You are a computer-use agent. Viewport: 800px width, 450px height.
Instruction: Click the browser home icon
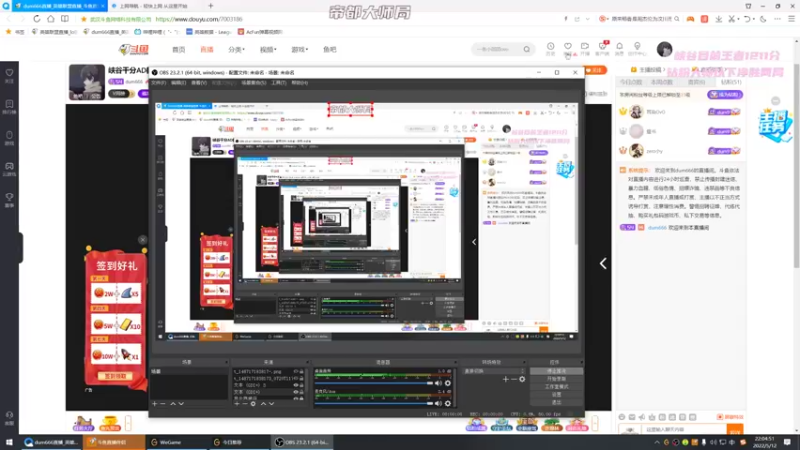point(51,19)
